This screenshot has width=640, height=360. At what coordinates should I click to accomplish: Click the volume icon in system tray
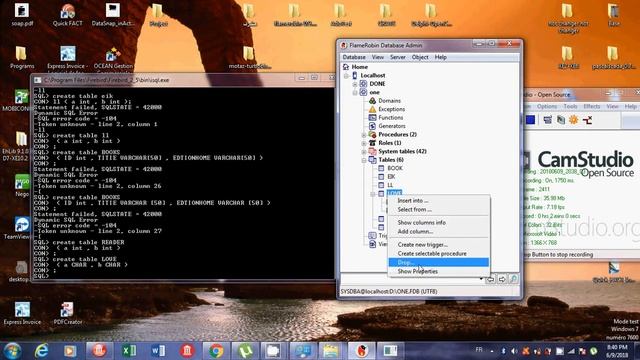tap(514, 351)
